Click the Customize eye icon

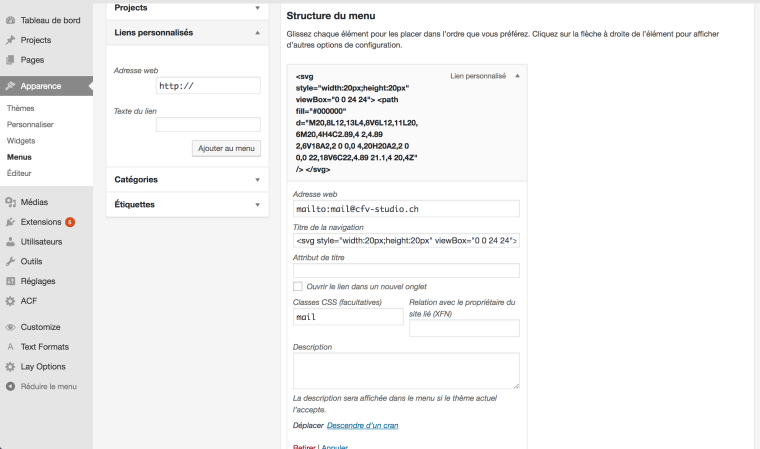(10, 327)
